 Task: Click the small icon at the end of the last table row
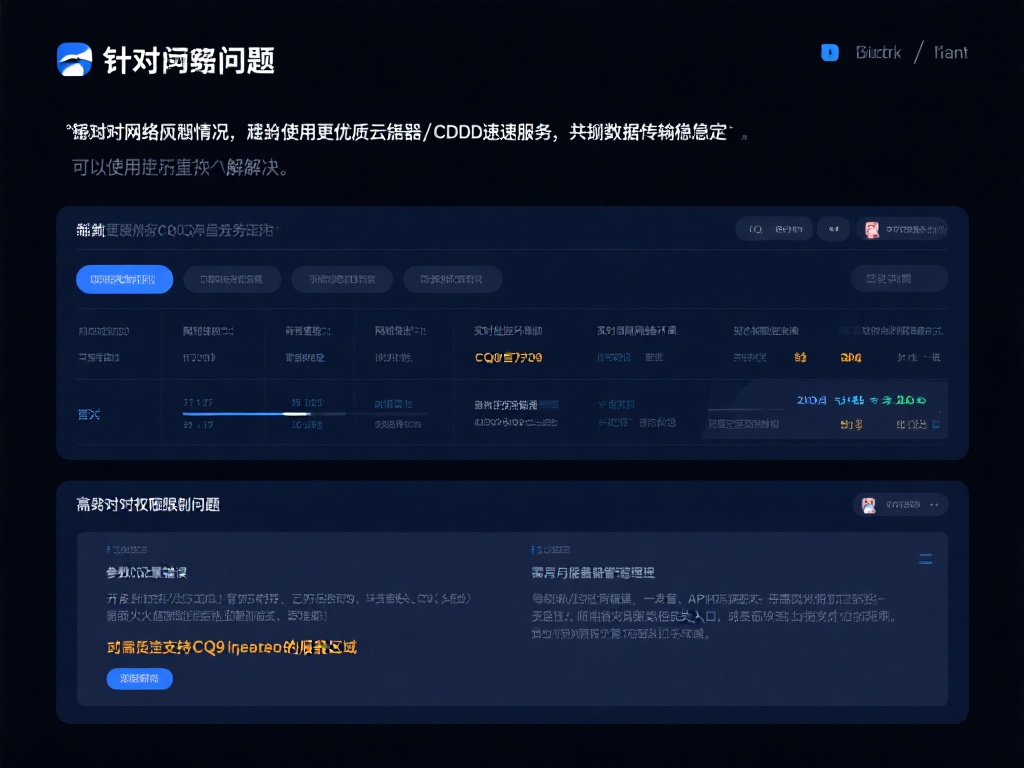pyautogui.click(x=936, y=424)
